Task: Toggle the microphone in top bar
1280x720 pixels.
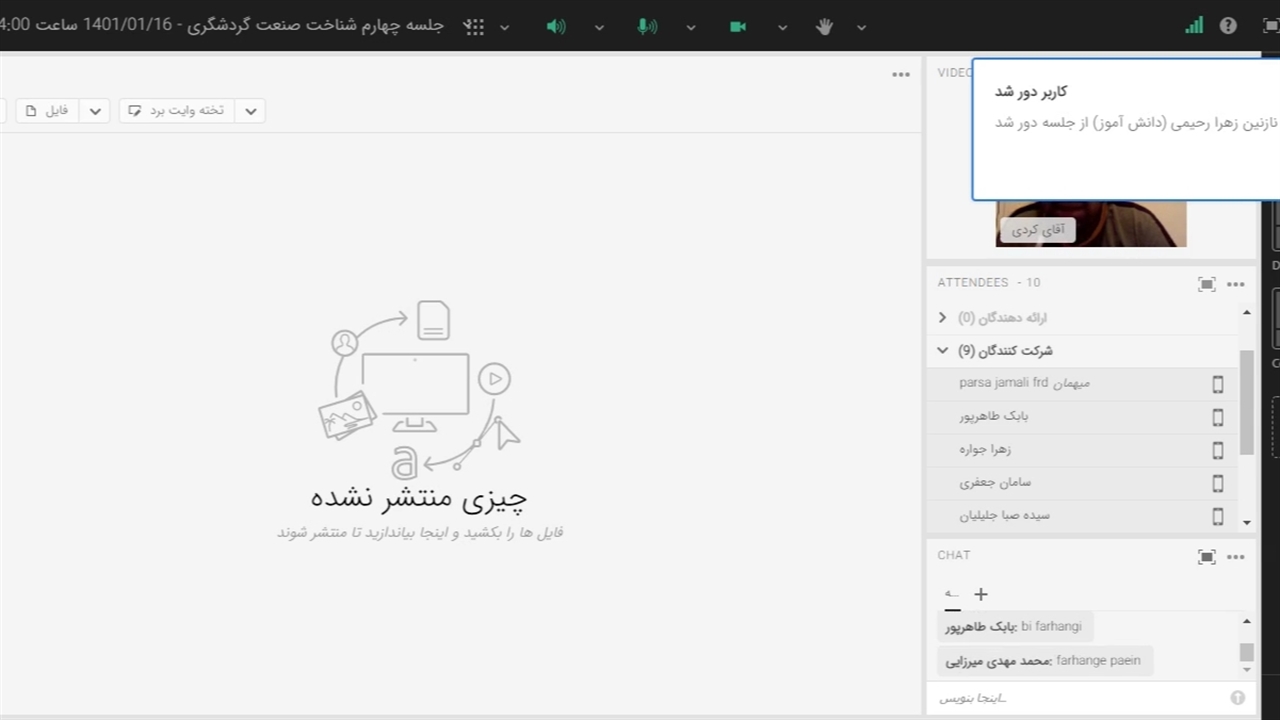Action: (x=648, y=27)
